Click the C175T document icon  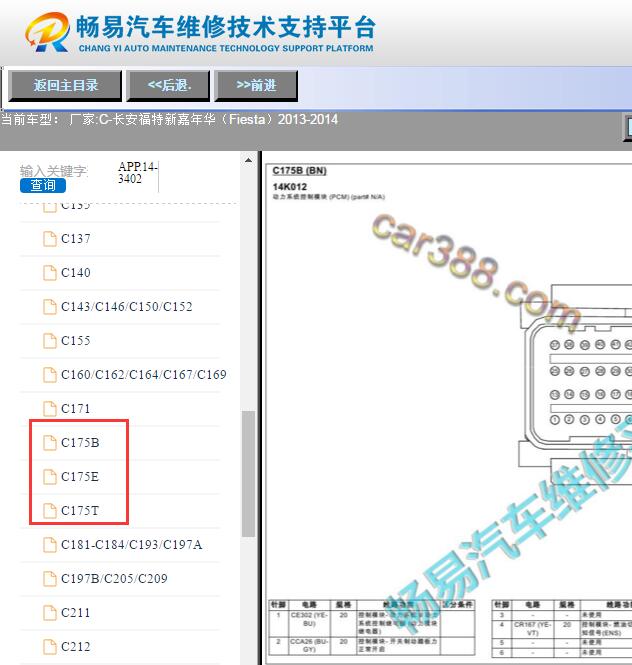click(x=50, y=510)
